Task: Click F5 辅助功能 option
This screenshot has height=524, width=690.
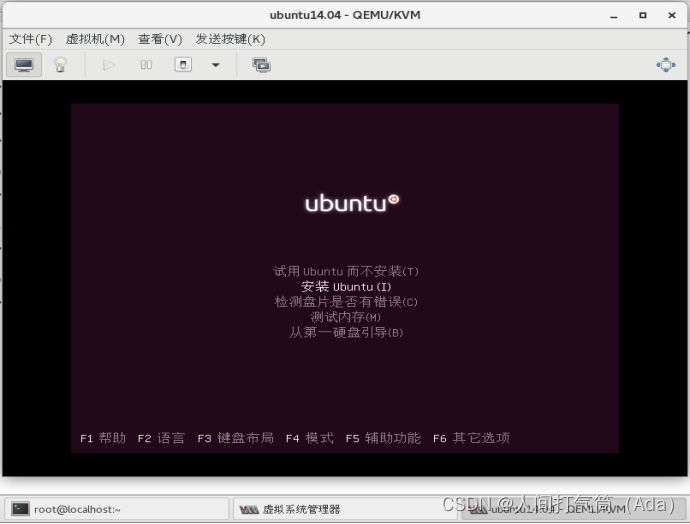Action: 383,438
